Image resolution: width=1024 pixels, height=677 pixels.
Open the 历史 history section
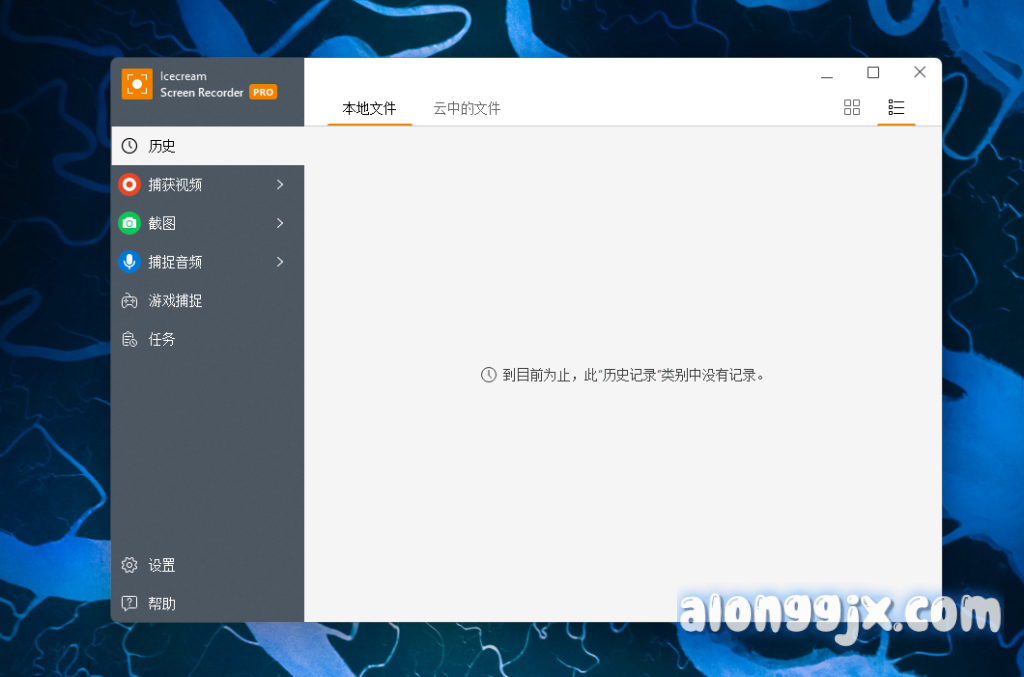click(162, 146)
